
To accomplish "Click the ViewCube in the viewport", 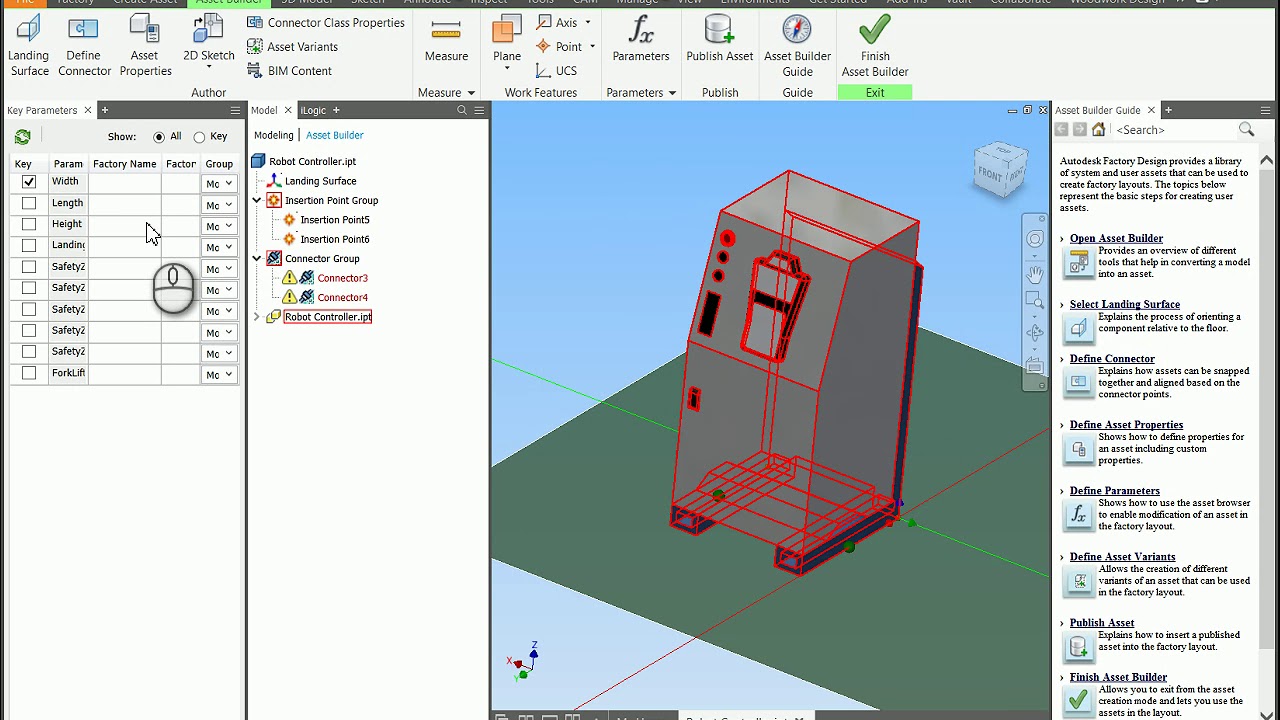I will 1001,170.
